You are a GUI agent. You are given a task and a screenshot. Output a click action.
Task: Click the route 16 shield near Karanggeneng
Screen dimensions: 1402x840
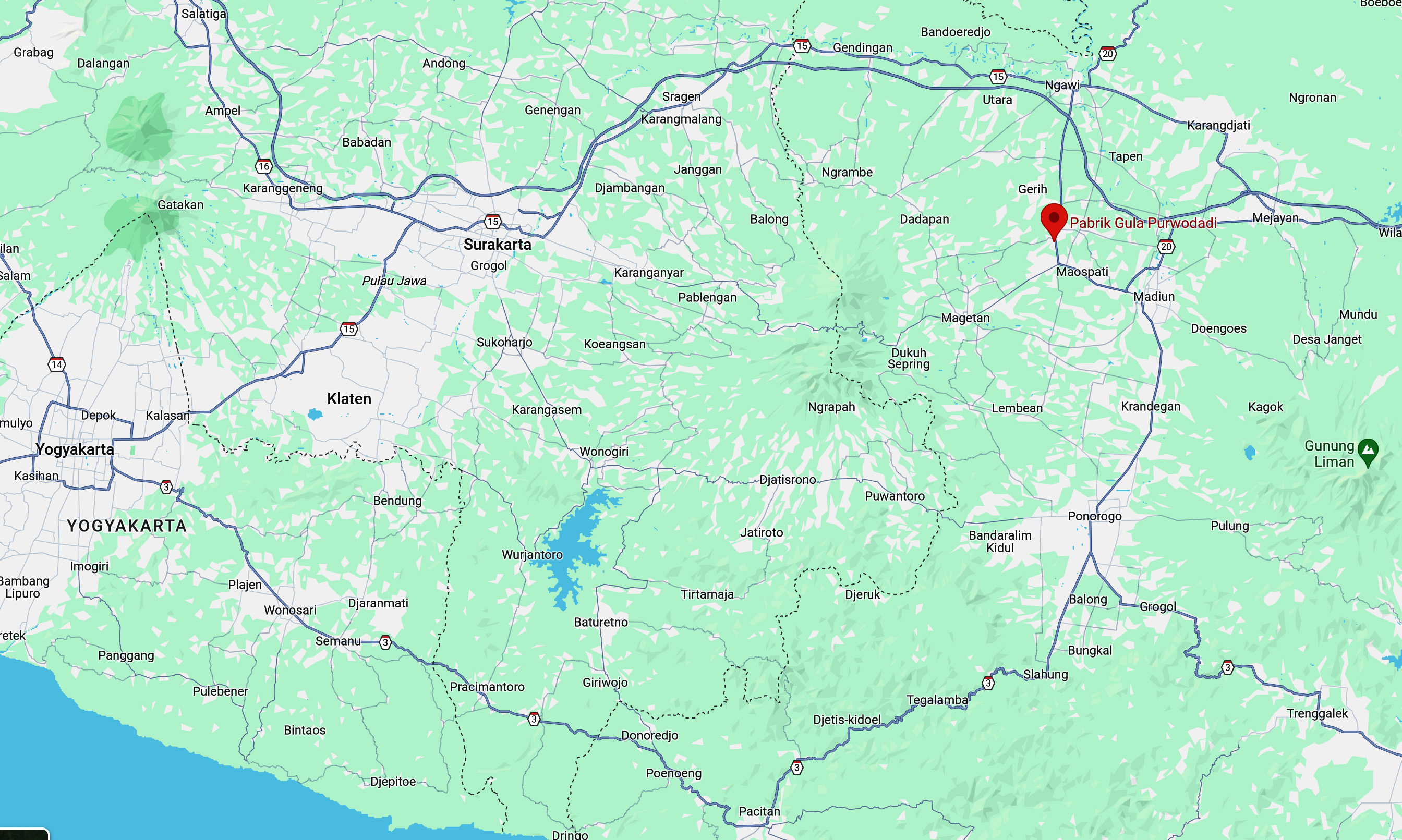coord(264,166)
